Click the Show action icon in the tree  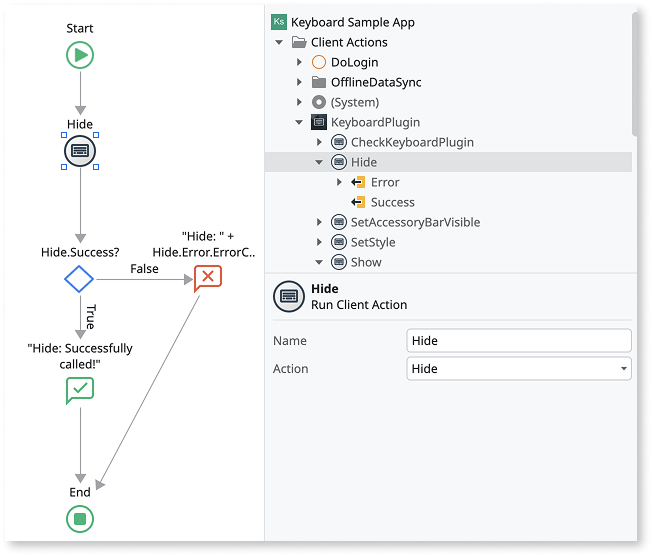(x=339, y=262)
